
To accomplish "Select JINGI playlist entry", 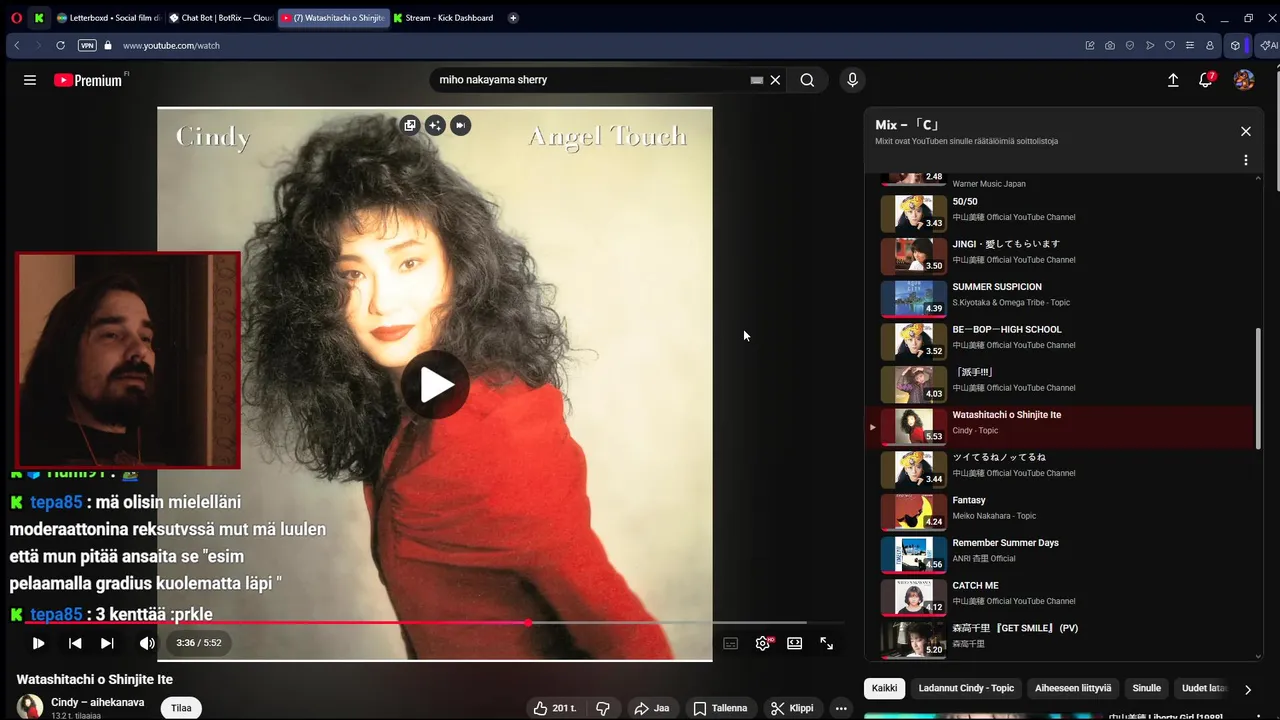I will pos(1060,255).
